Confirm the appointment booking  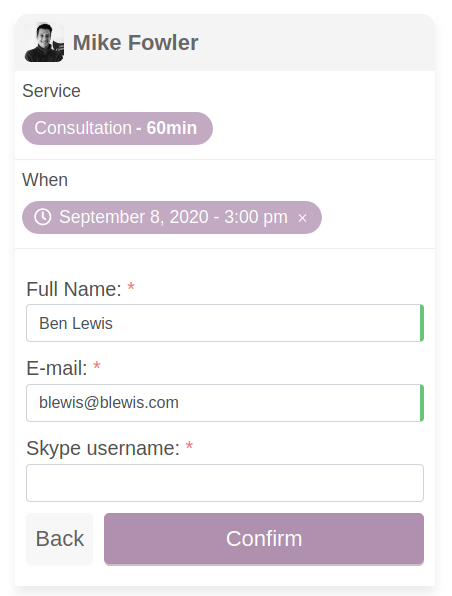pos(264,539)
